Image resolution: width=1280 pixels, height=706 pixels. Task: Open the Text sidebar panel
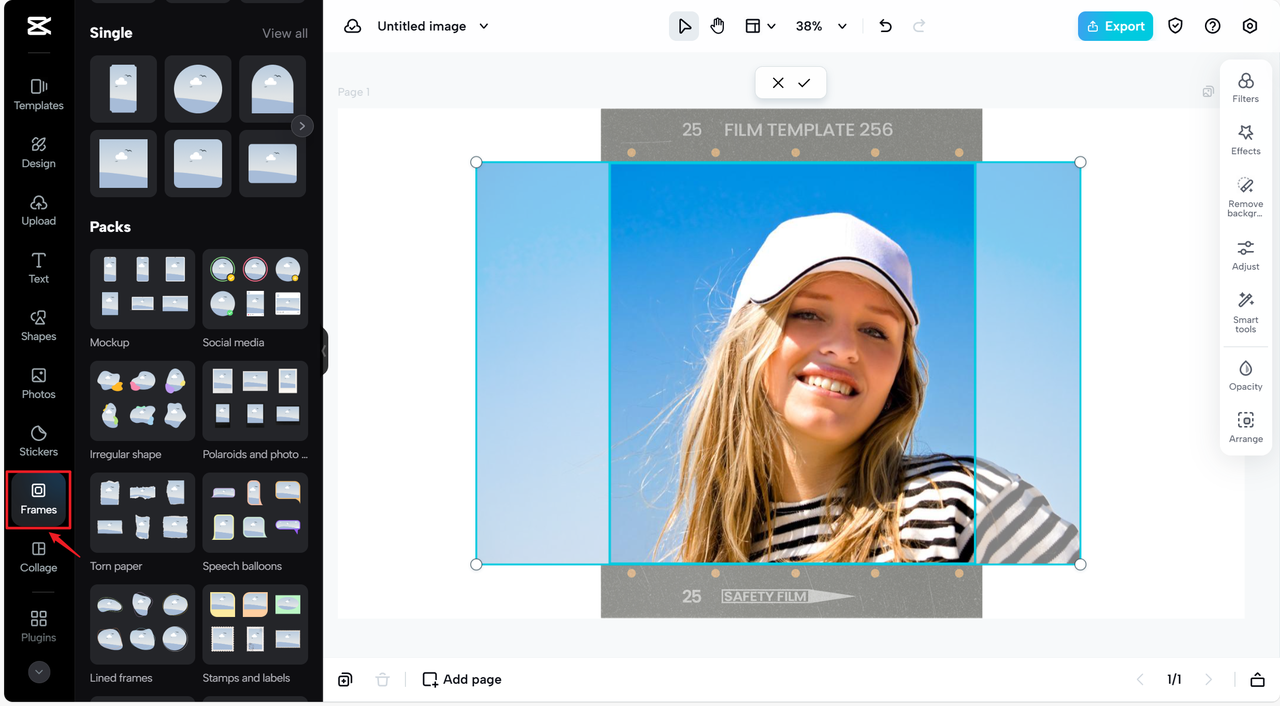39,268
